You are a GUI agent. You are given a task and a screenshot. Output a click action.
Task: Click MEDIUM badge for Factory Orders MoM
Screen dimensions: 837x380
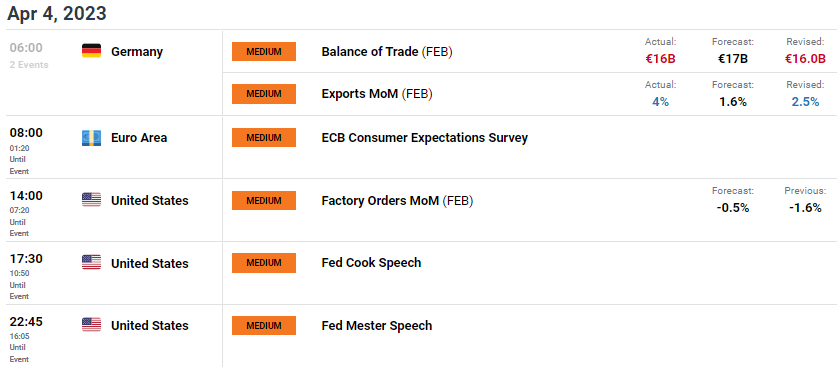[x=264, y=201]
